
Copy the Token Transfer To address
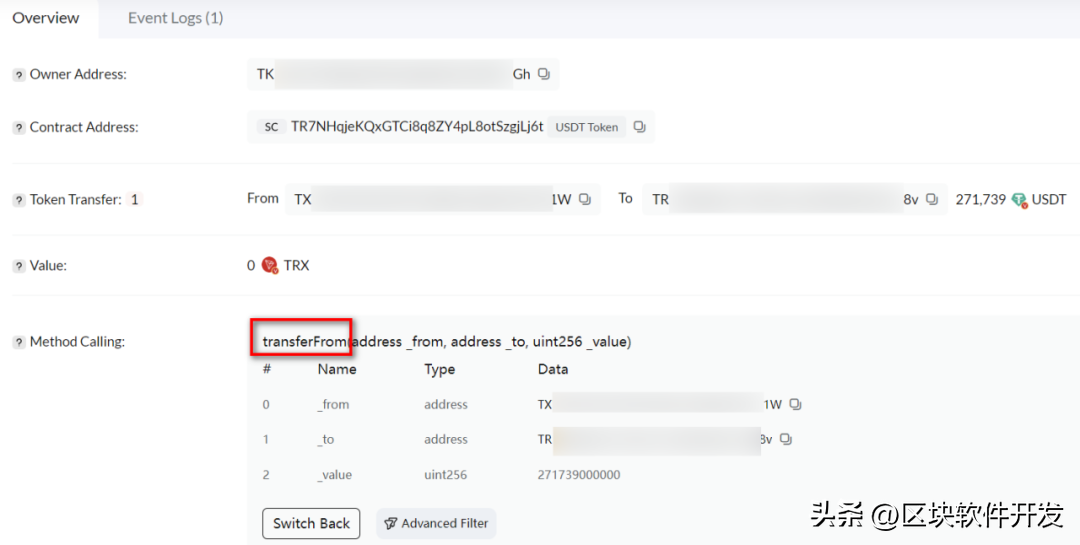pyautogui.click(x=931, y=199)
